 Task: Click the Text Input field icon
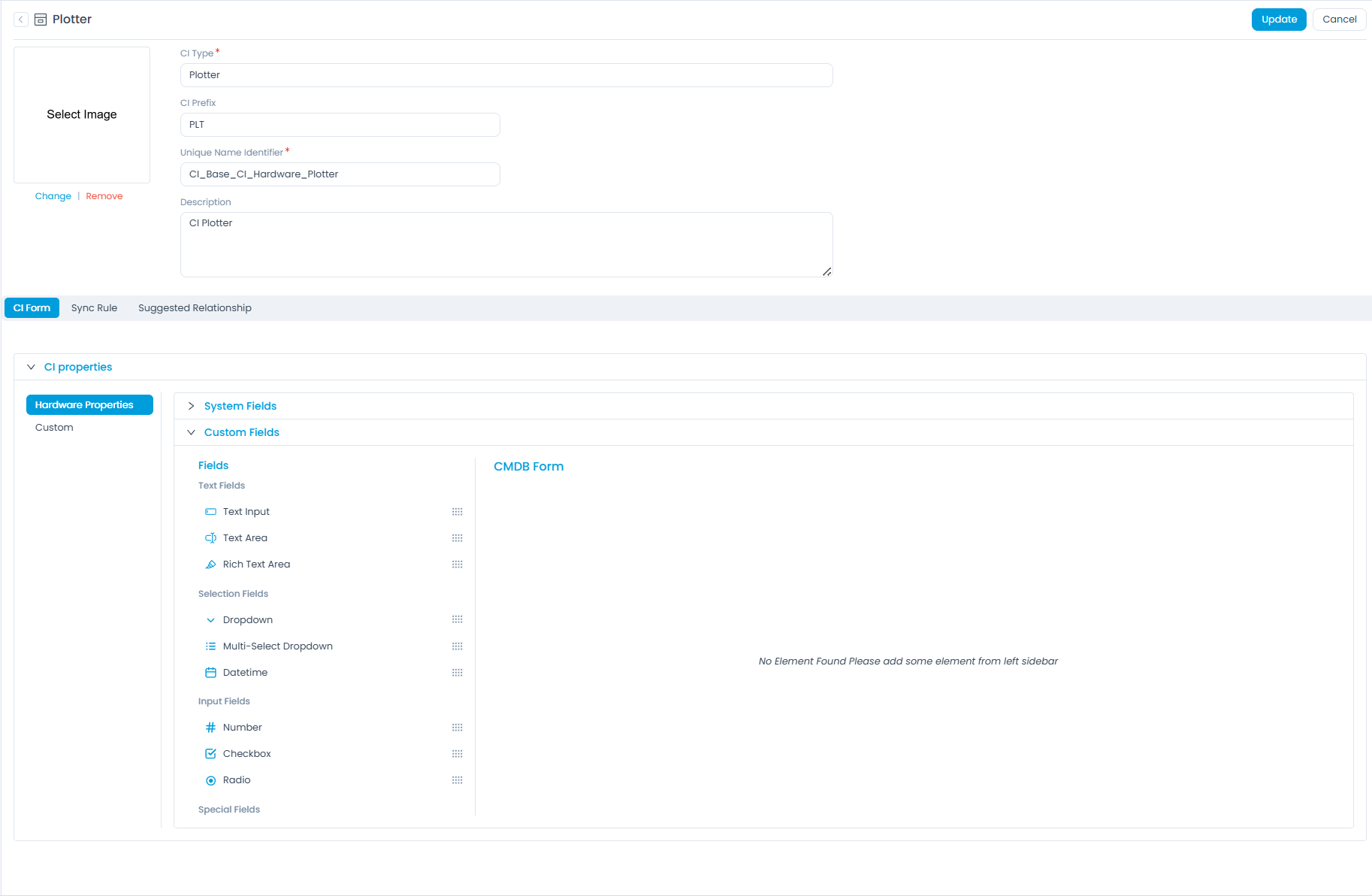[x=210, y=512]
